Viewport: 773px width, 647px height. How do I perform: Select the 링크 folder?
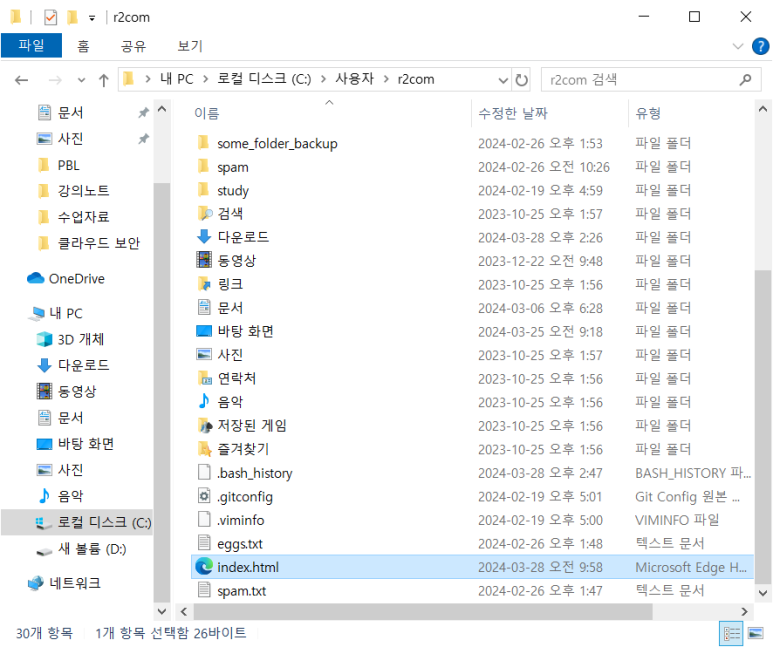tap(230, 285)
